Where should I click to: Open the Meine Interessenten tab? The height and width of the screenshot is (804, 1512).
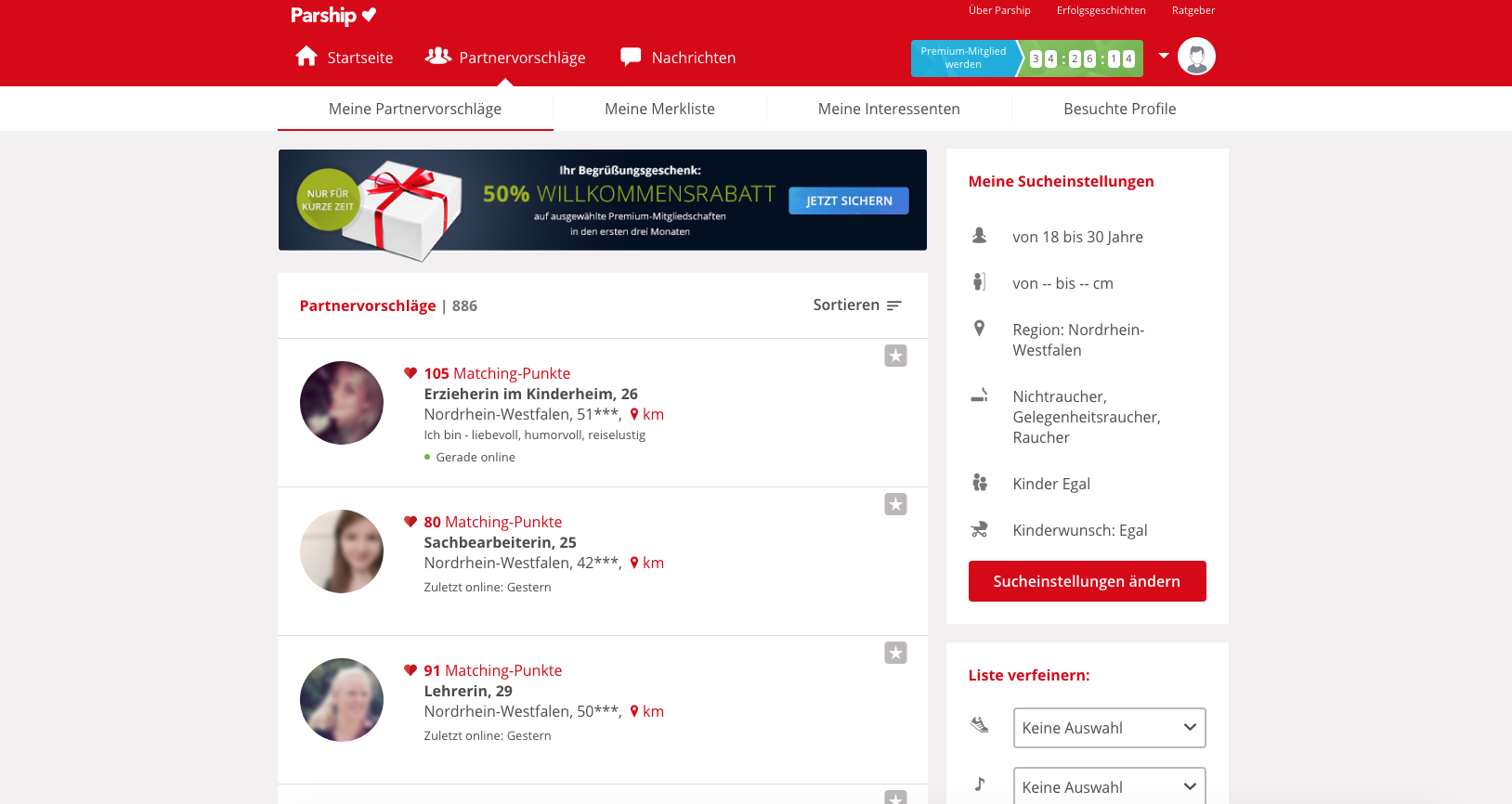click(x=889, y=109)
